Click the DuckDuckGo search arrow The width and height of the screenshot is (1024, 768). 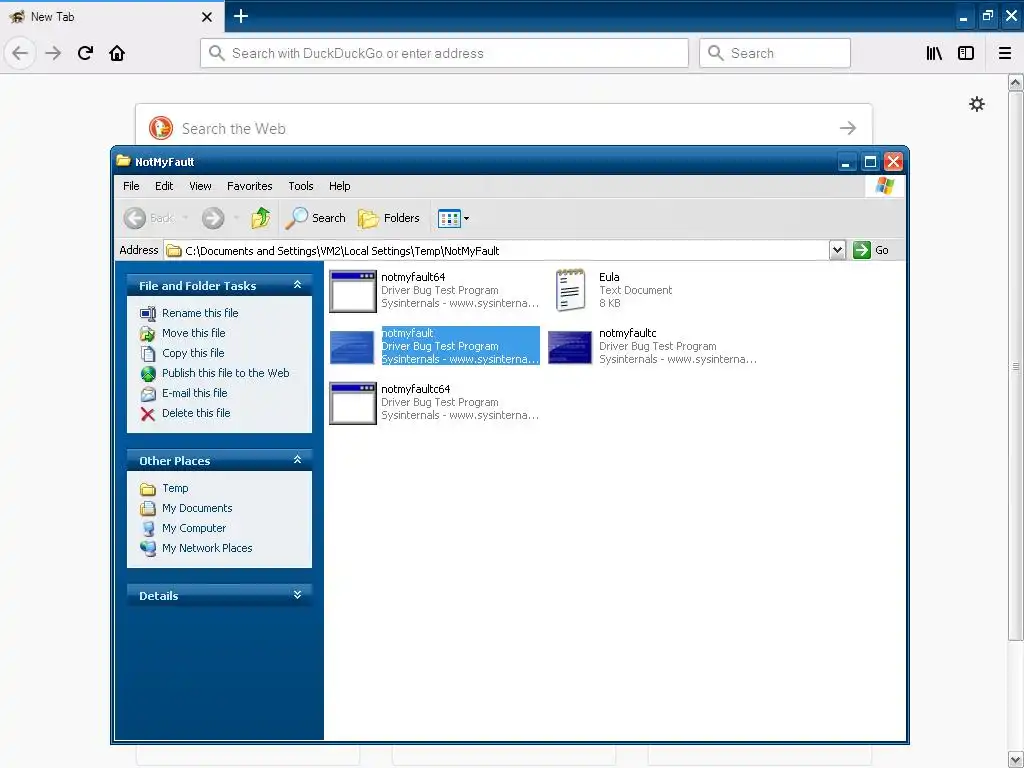tap(848, 128)
